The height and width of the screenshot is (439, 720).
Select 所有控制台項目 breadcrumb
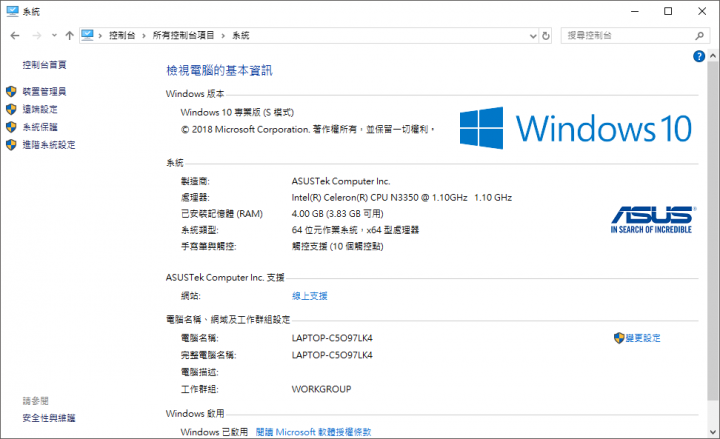[x=183, y=35]
